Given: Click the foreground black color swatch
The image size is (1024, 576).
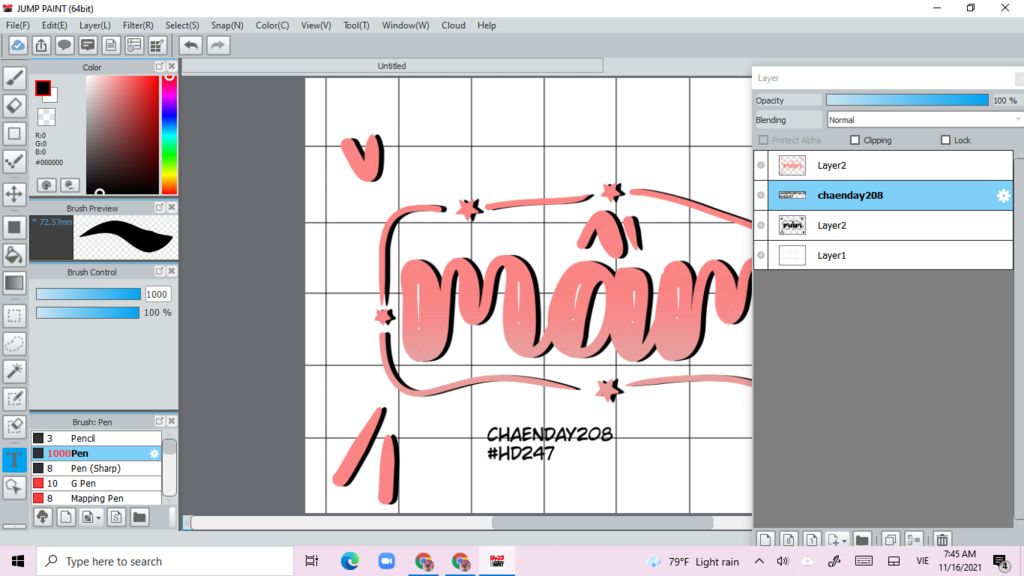Looking at the screenshot, I should click(x=42, y=88).
